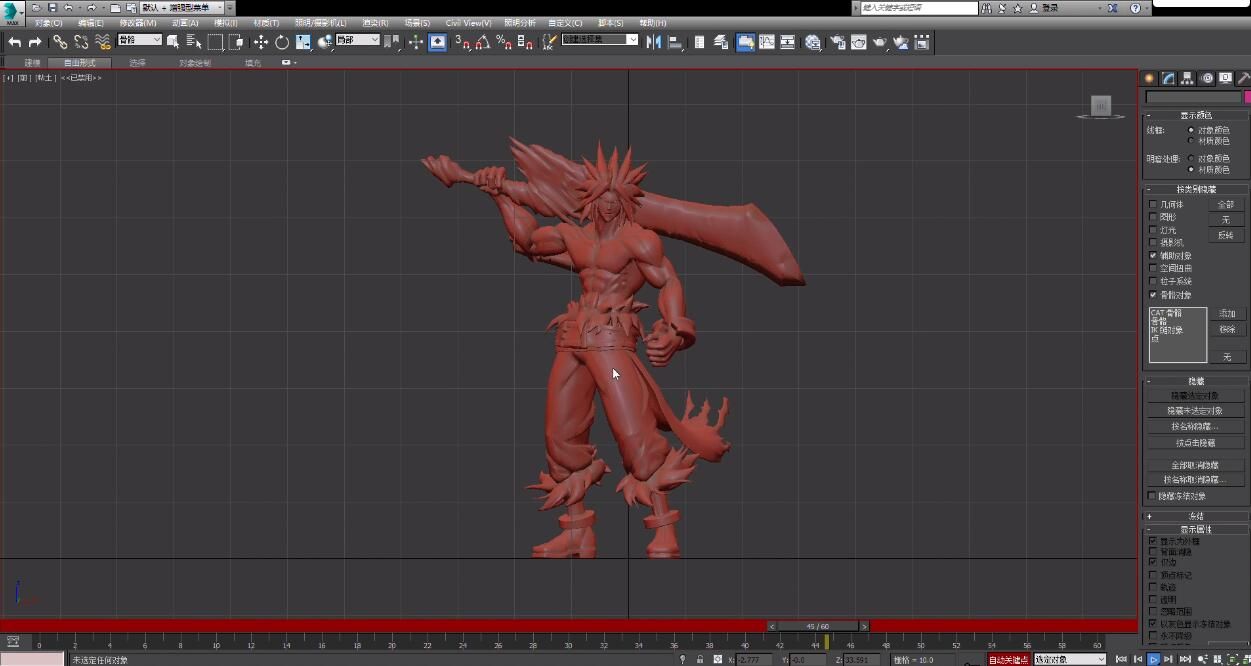The height and width of the screenshot is (666, 1251).
Task: Open the Render Setup teapot icon
Action: [x=837, y=42]
